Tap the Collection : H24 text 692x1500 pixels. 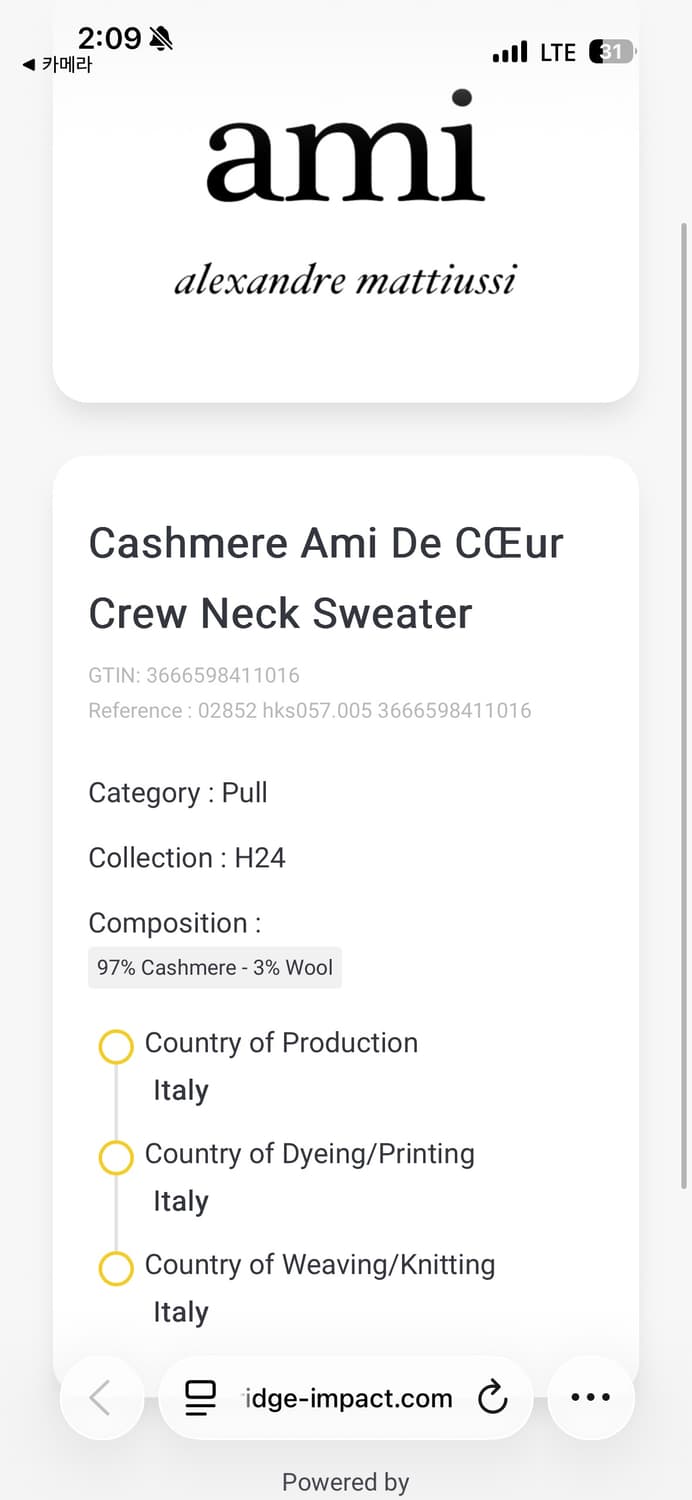187,858
